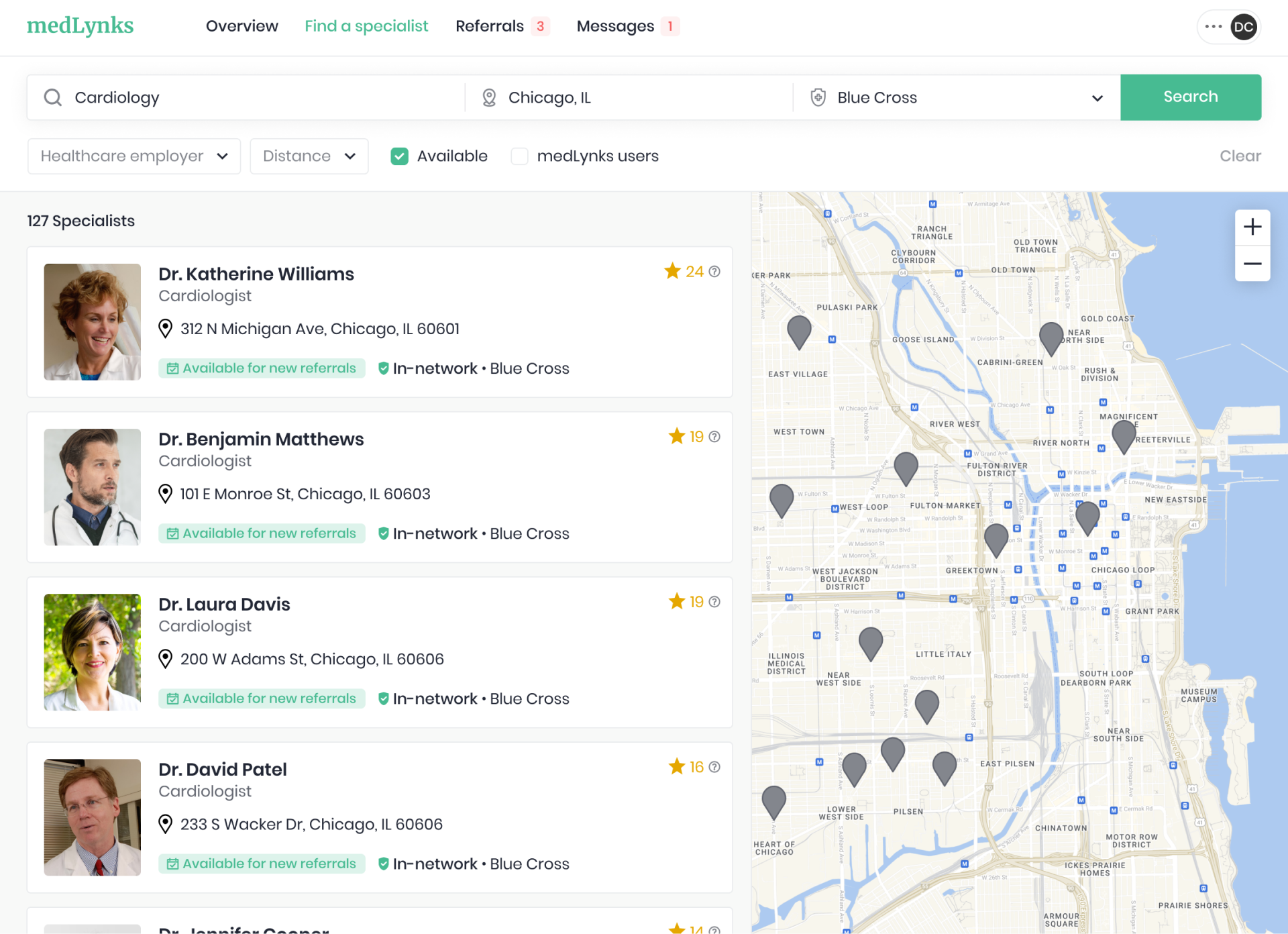
Task: Open the Find a specialist tab
Action: [366, 26]
